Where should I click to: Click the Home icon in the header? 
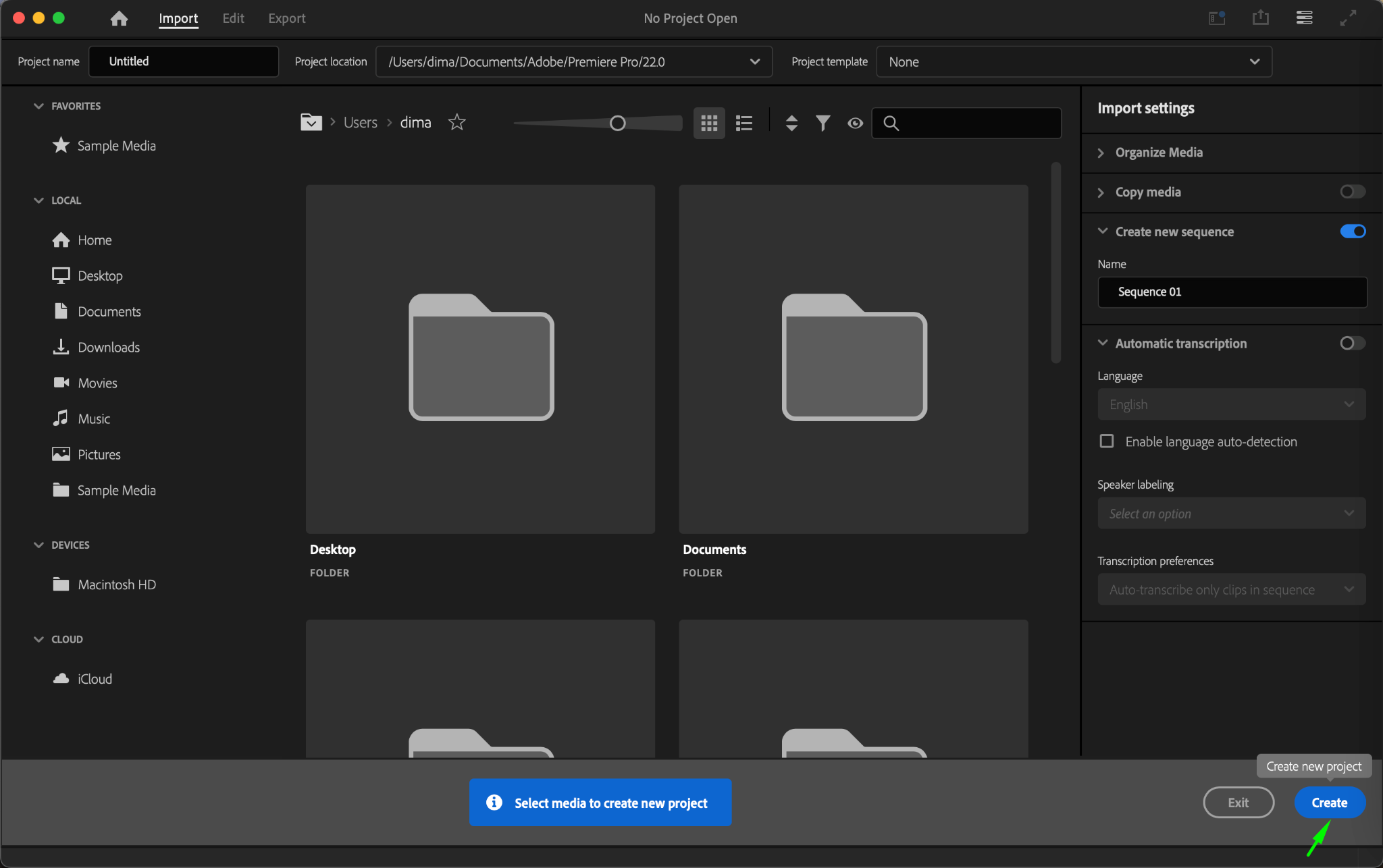[119, 18]
